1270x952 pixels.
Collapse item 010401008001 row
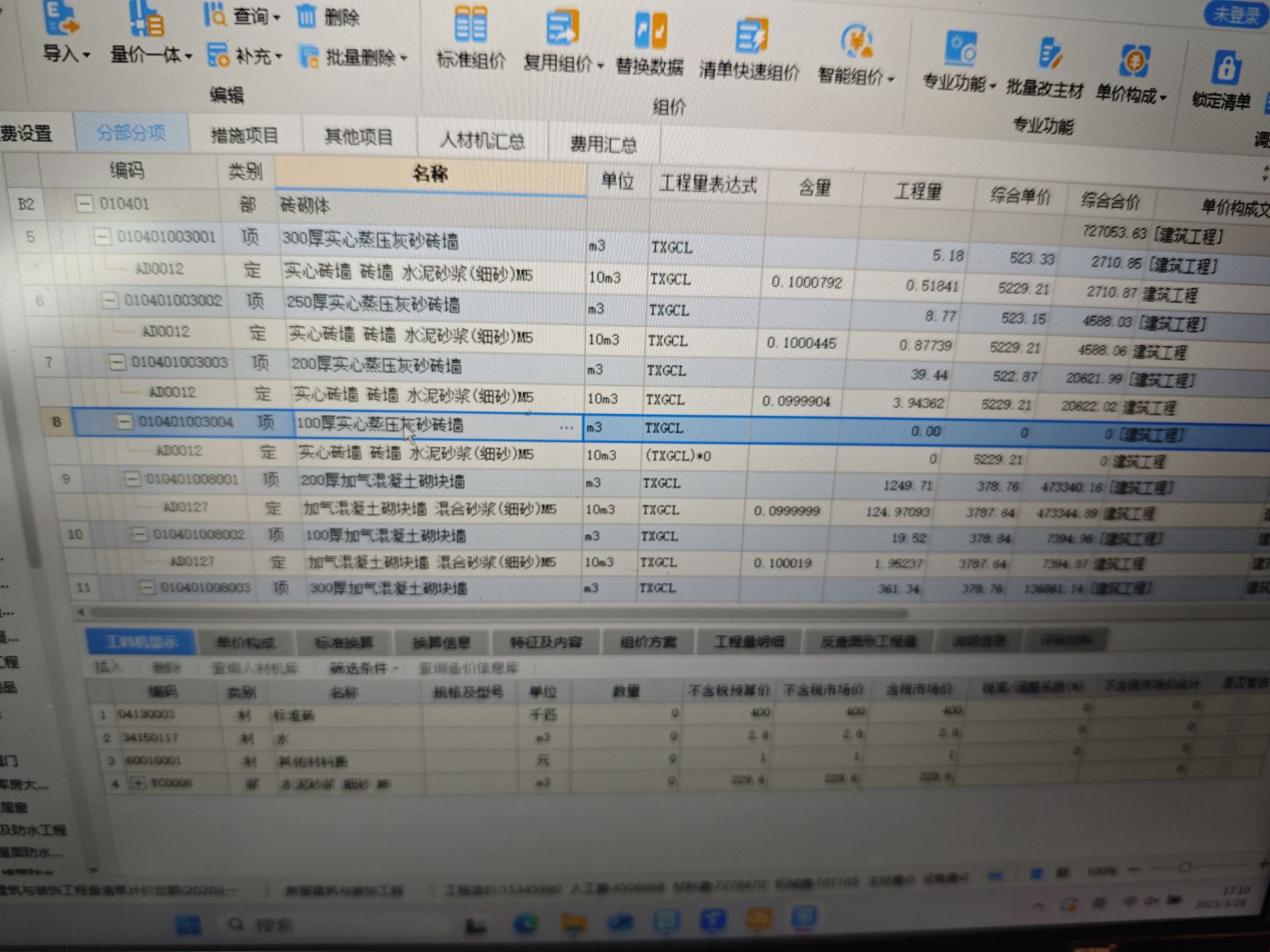pos(132,479)
